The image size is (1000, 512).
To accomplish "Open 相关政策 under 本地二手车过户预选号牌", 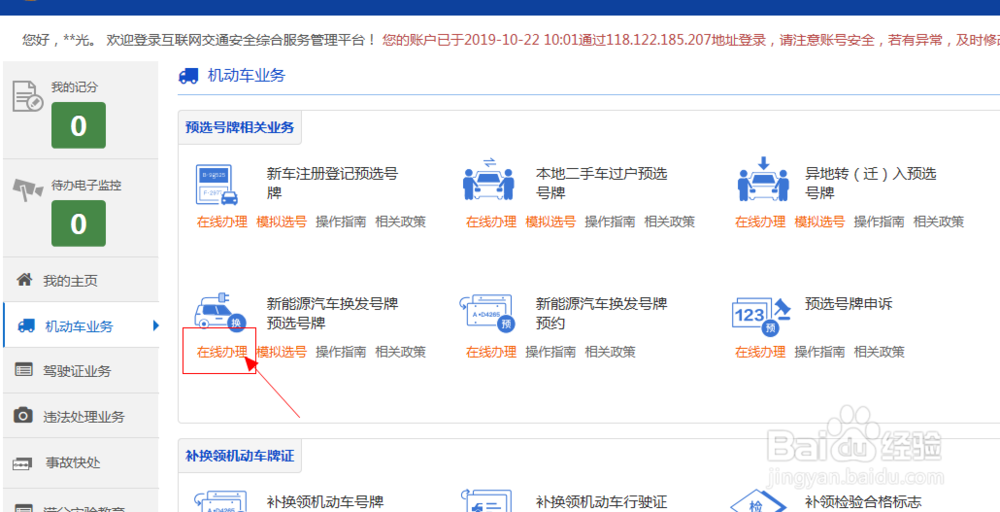I will click(669, 222).
